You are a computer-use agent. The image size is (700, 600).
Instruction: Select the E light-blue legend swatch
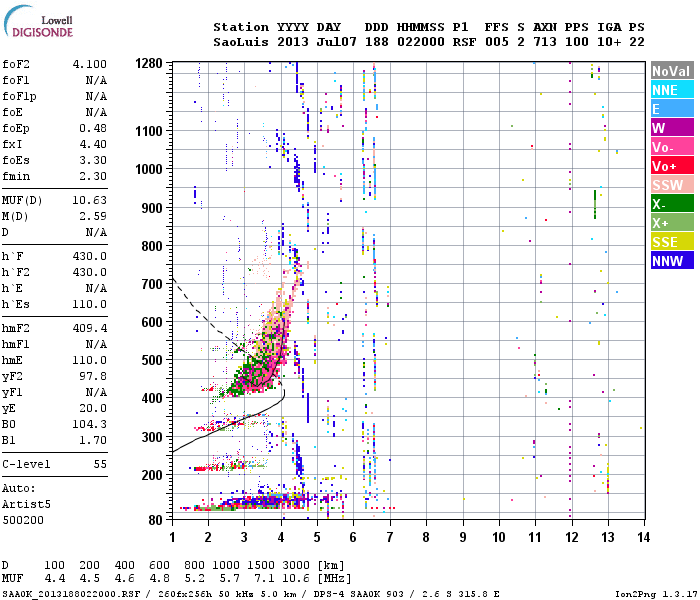click(x=672, y=109)
